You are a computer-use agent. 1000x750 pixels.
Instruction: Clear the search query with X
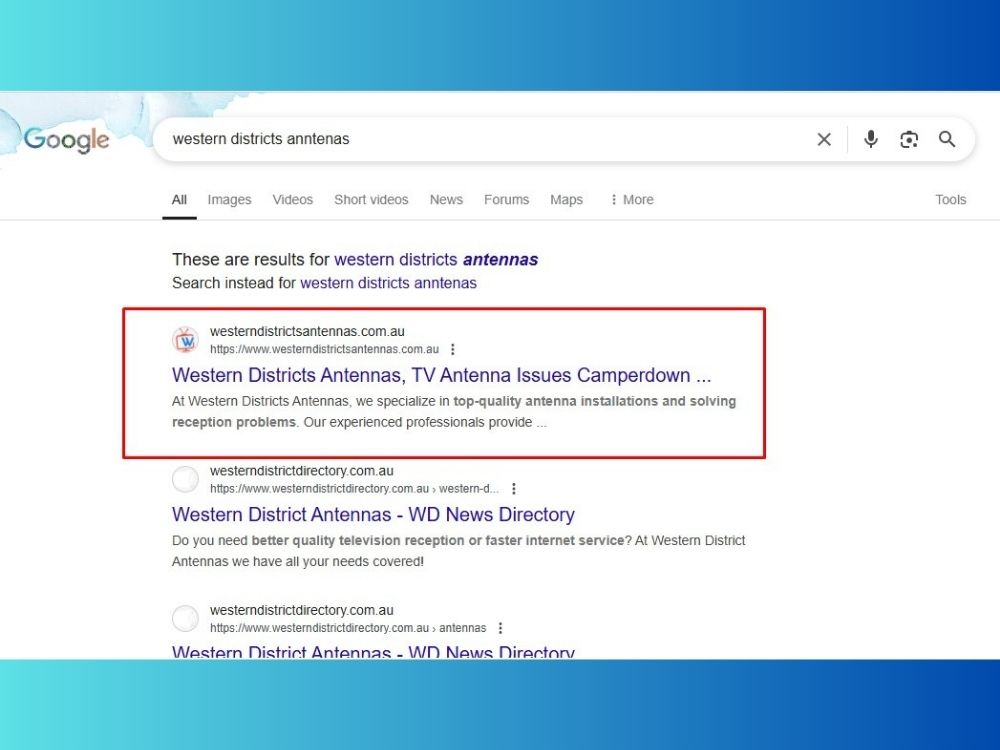pos(824,139)
